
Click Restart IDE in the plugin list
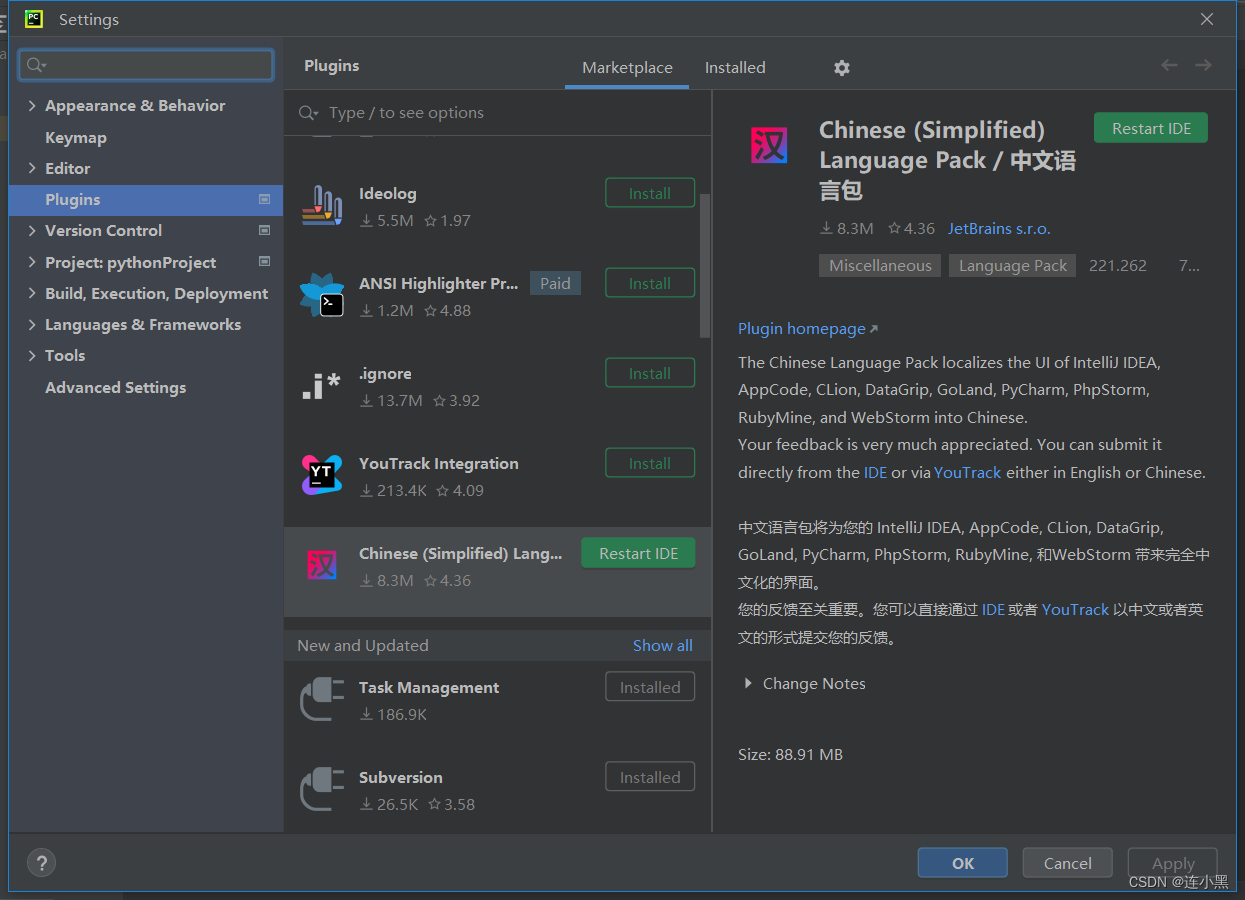click(x=638, y=553)
